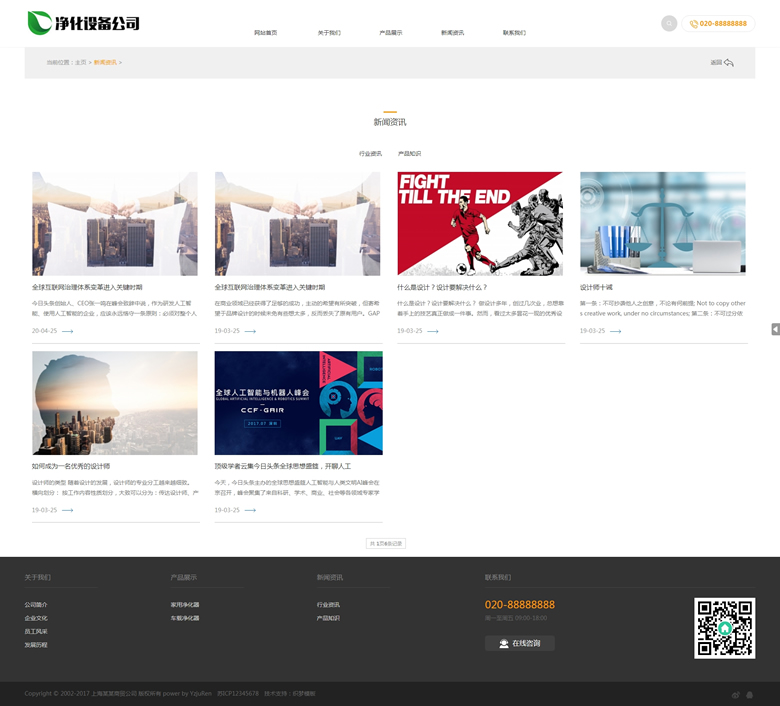
Task: Switch to the 产品知识 category tab
Action: click(x=409, y=154)
